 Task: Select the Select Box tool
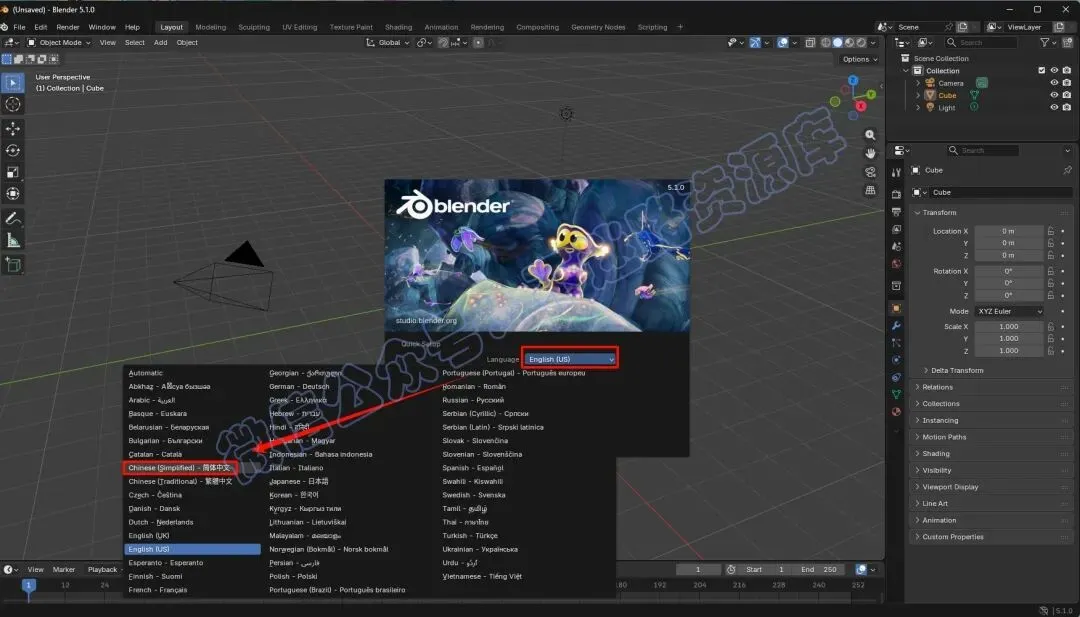(x=12, y=83)
